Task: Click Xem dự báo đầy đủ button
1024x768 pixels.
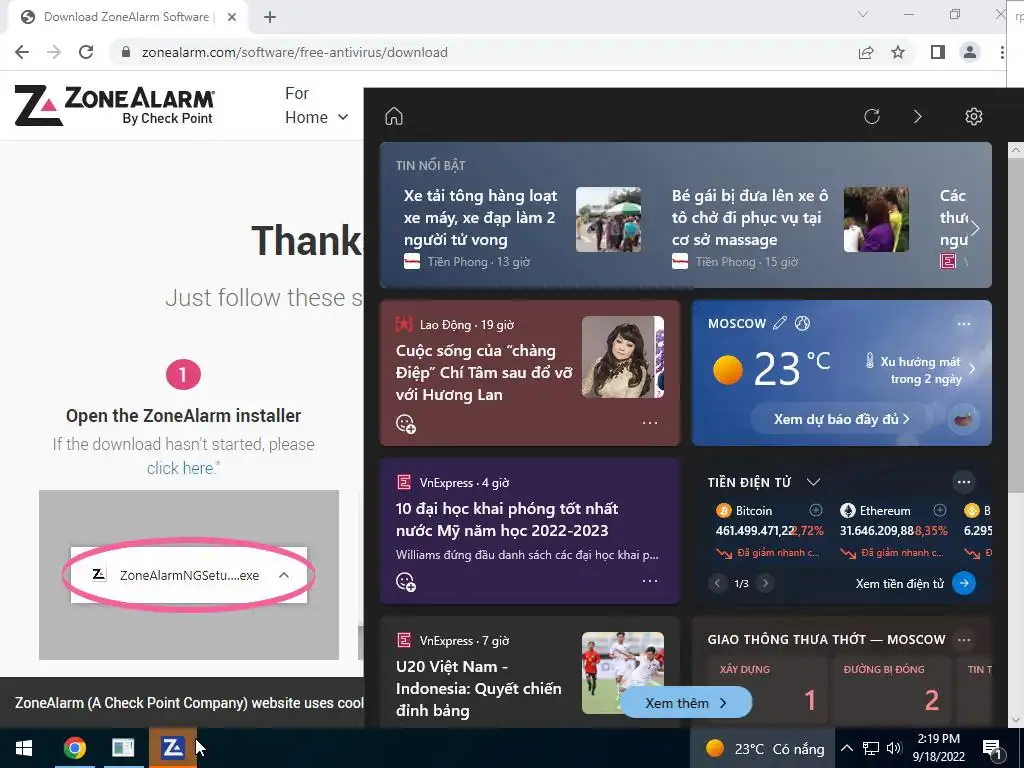Action: (x=842, y=419)
